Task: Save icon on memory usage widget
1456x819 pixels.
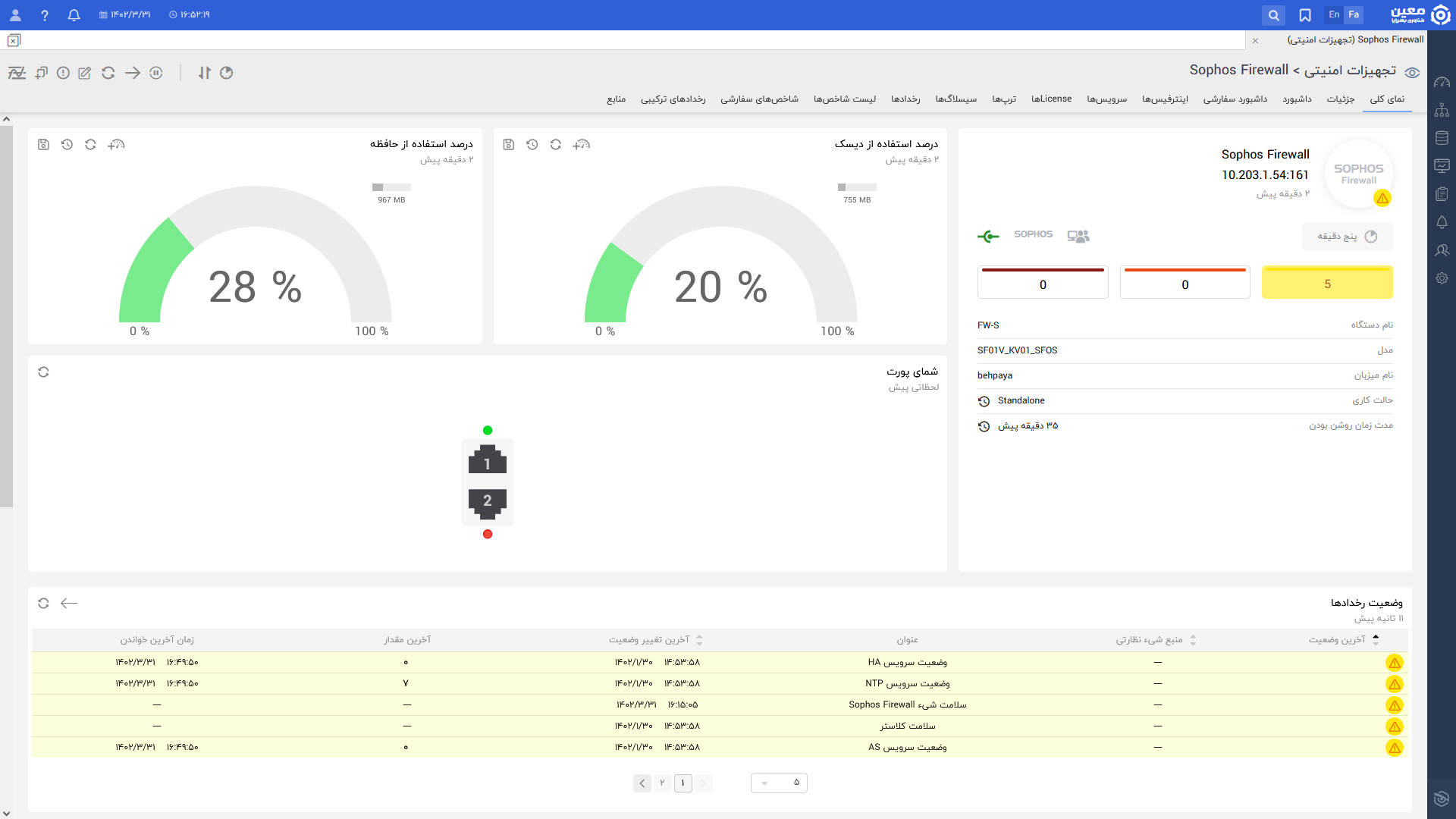Action: [x=43, y=144]
